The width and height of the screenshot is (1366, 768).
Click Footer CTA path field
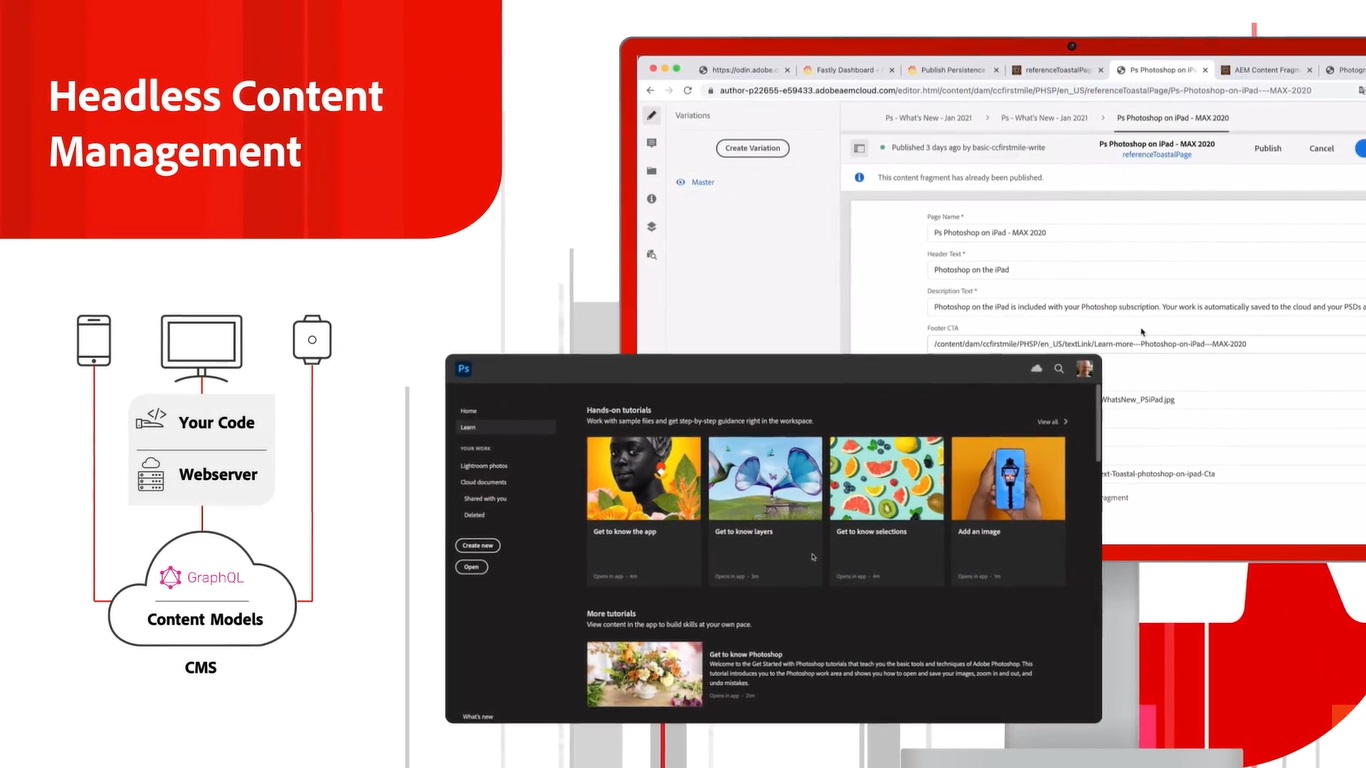coord(1146,344)
